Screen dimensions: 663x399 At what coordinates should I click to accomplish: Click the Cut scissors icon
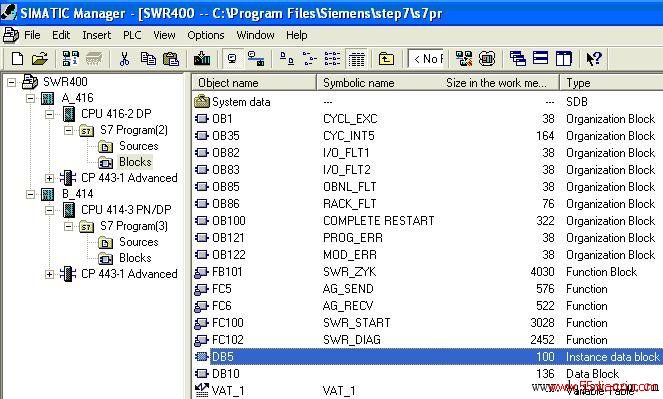[x=124, y=59]
